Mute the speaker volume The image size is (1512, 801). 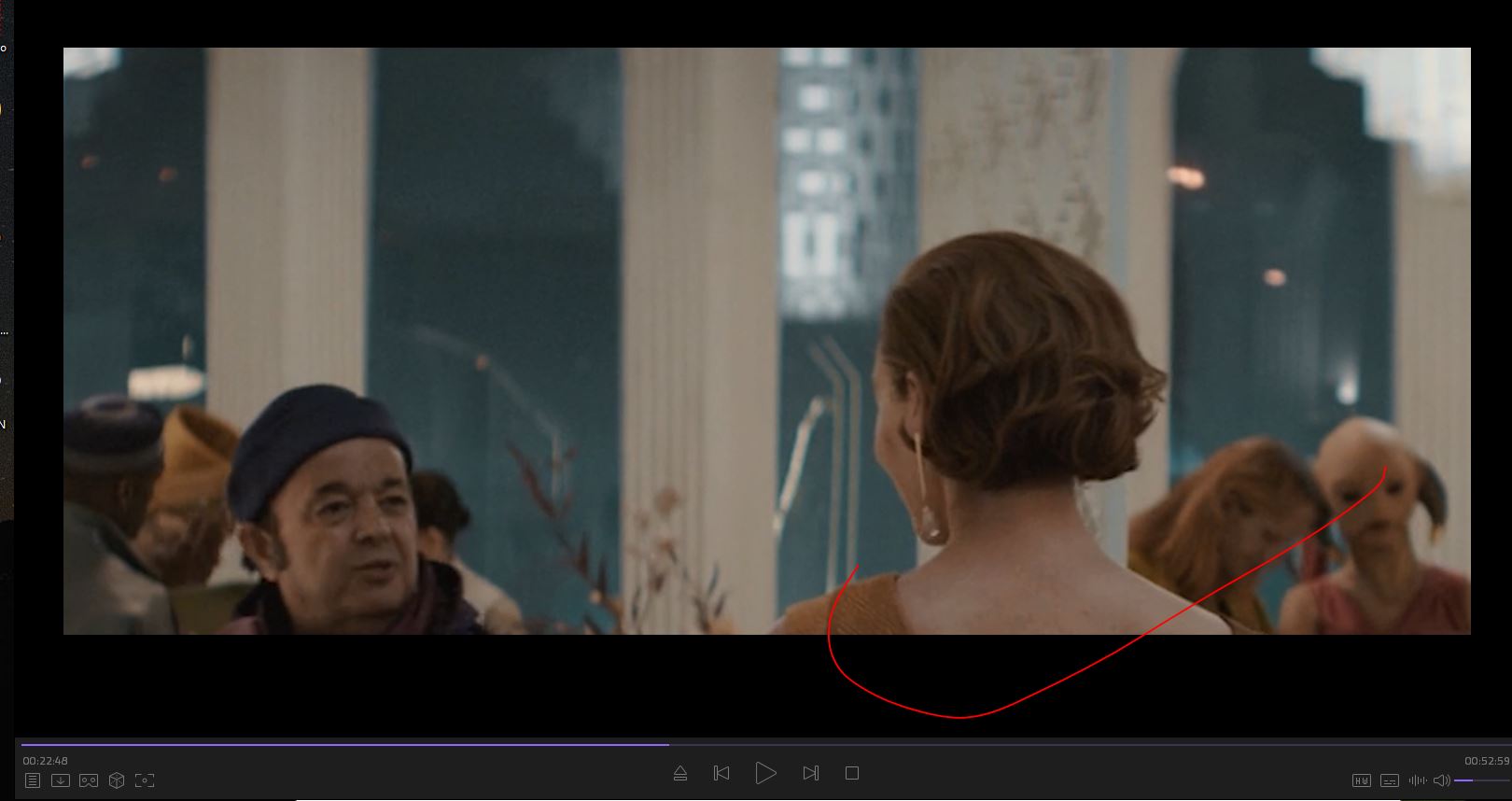pos(1441,780)
